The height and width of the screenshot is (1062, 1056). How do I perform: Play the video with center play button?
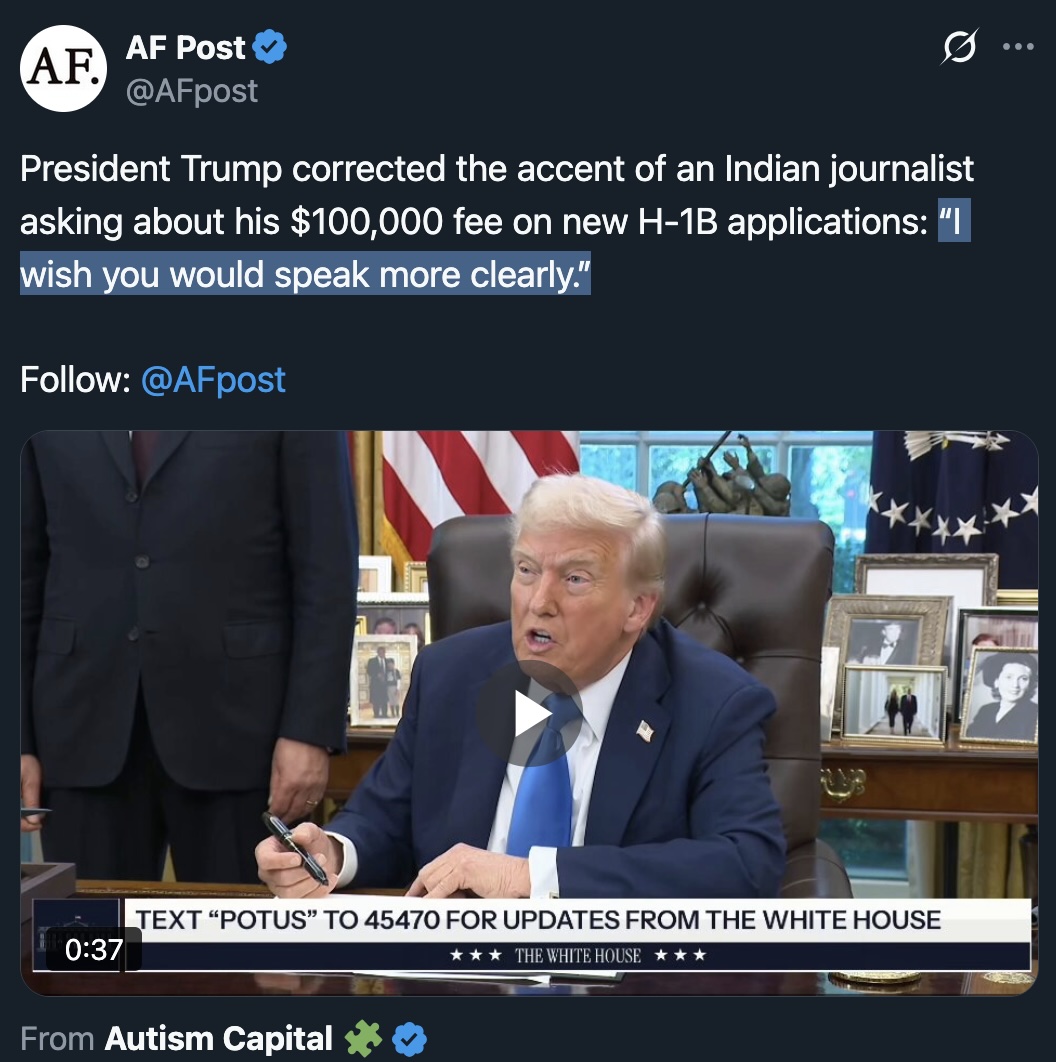[528, 713]
